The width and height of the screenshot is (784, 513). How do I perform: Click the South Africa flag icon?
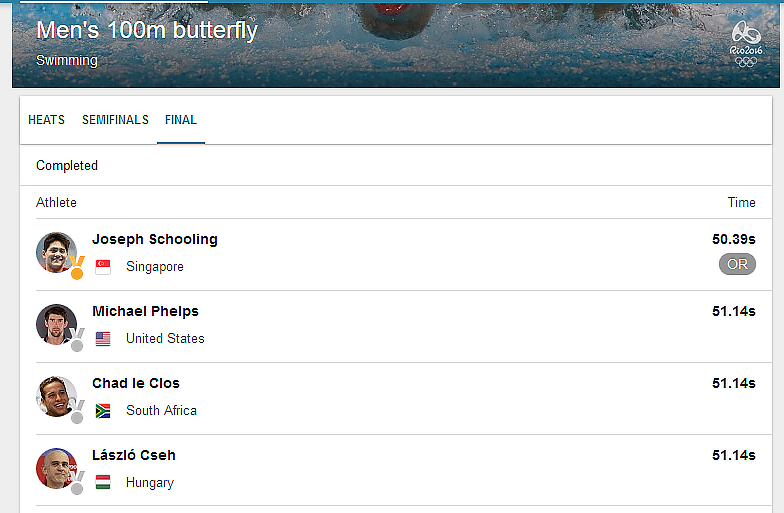(x=103, y=411)
